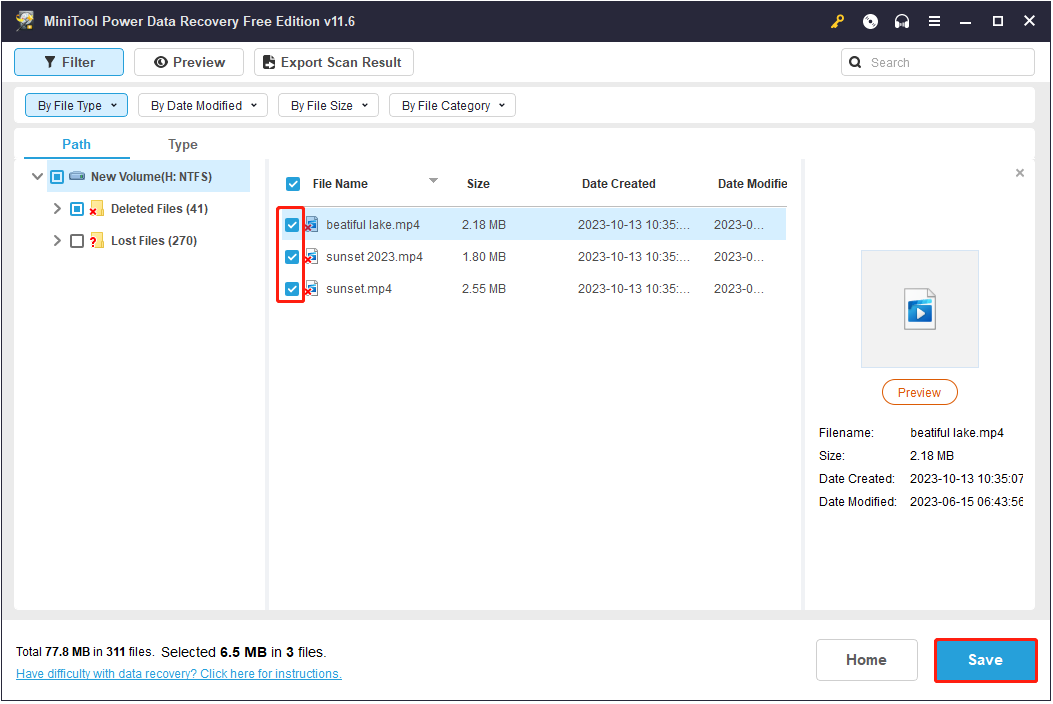Click the video thumbnail in preview pane
The width and height of the screenshot is (1053, 704).
coord(919,309)
